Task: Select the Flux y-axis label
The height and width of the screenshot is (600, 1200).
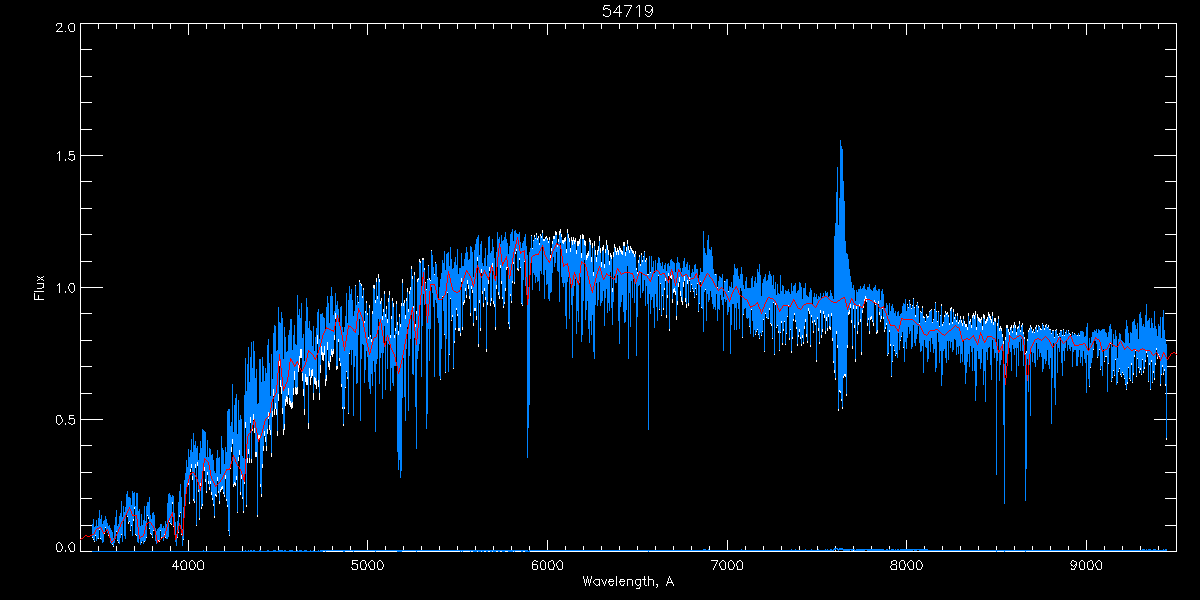Action: (x=40, y=288)
